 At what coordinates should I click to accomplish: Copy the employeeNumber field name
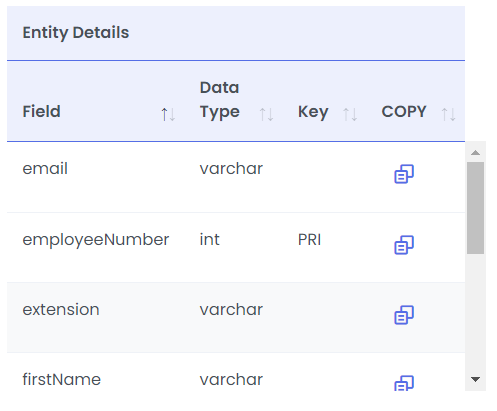(x=404, y=245)
